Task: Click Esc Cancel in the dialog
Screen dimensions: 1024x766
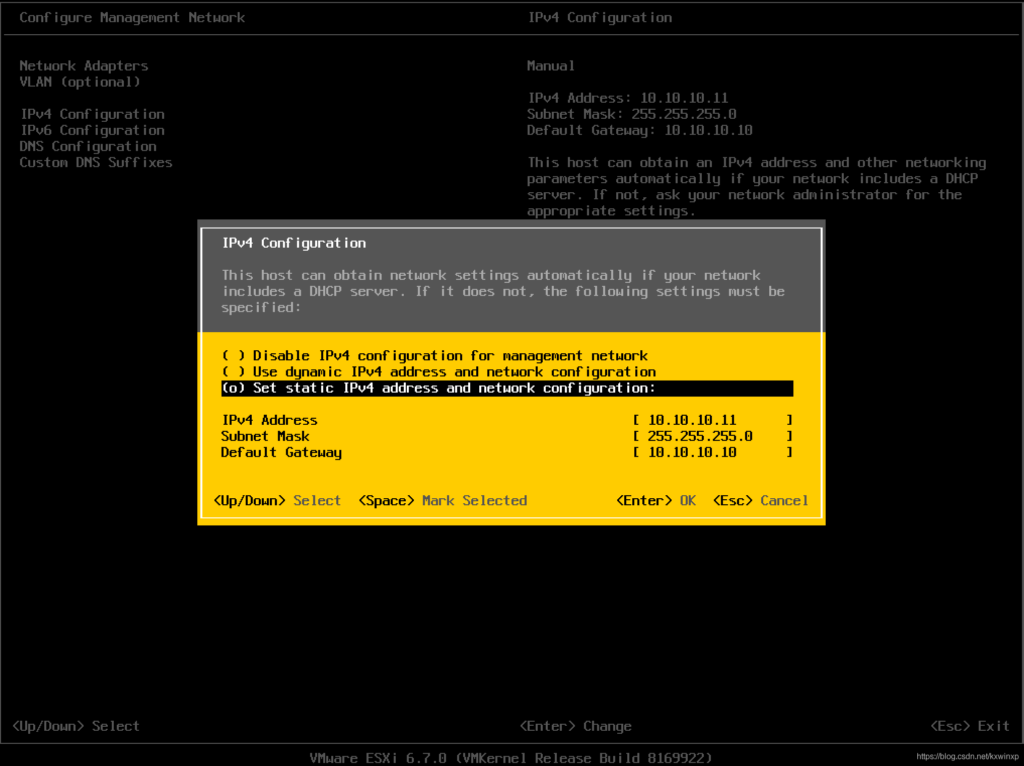Action: (760, 500)
